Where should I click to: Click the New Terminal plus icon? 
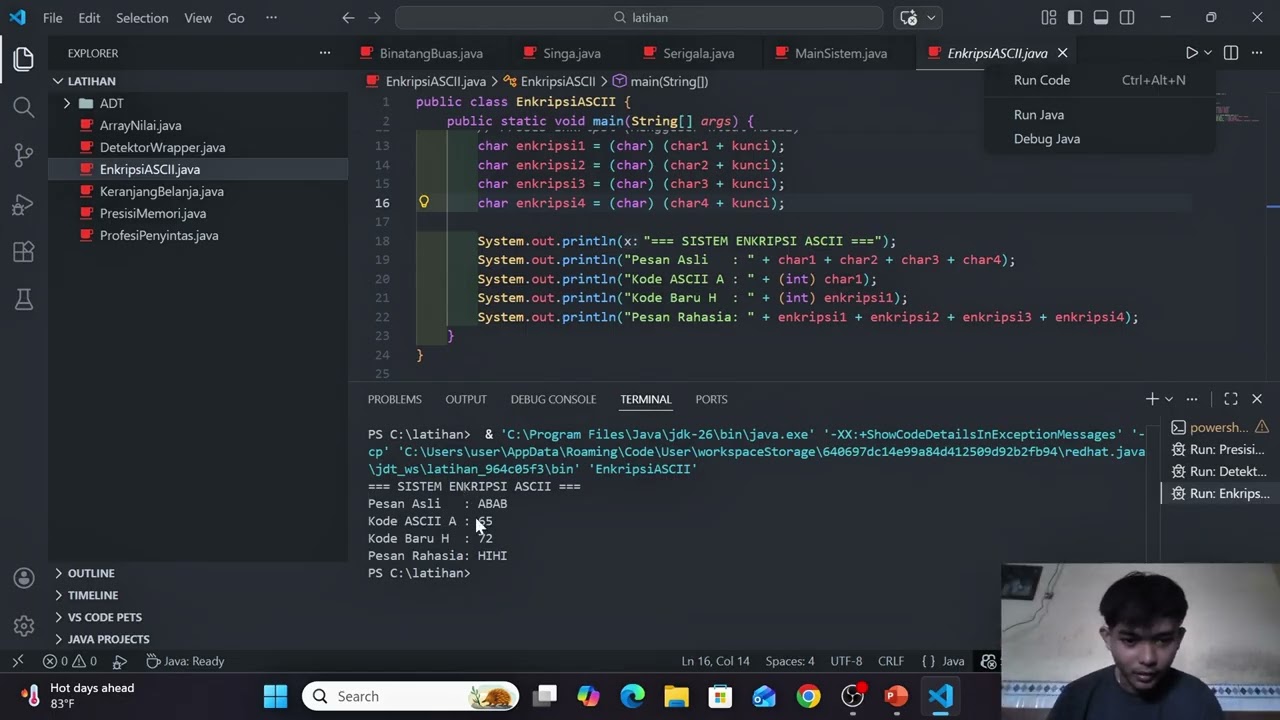[1152, 399]
